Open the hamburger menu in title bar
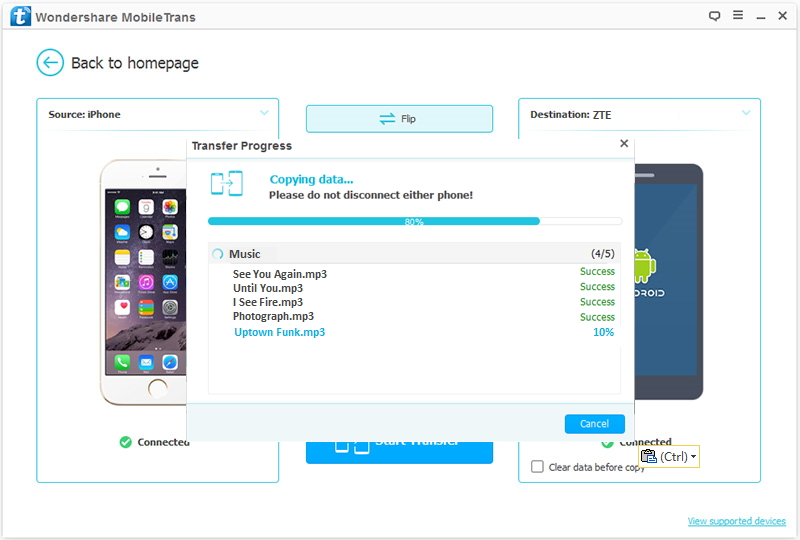800x540 pixels. click(738, 15)
